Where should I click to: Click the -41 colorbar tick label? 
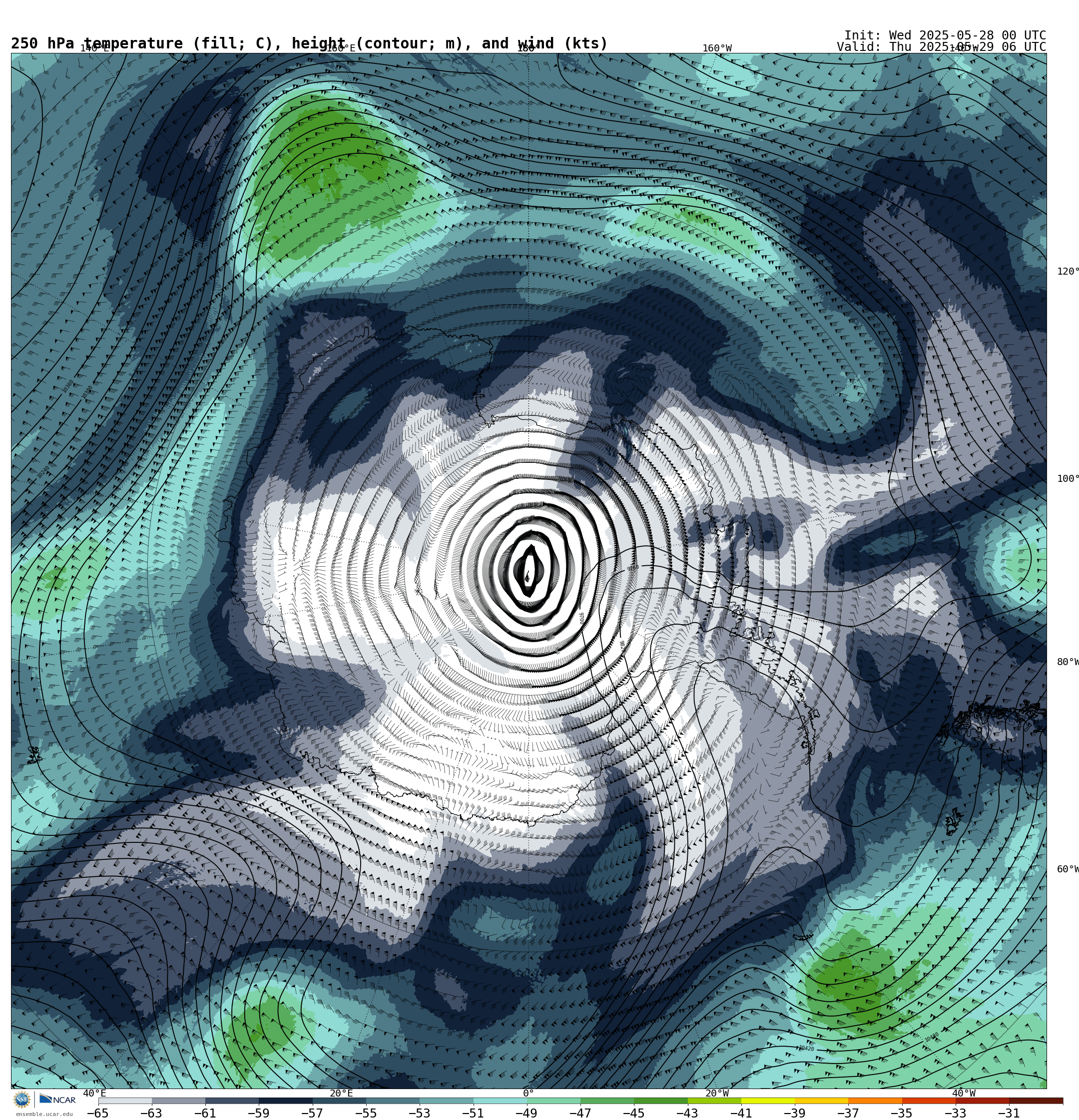click(741, 1113)
